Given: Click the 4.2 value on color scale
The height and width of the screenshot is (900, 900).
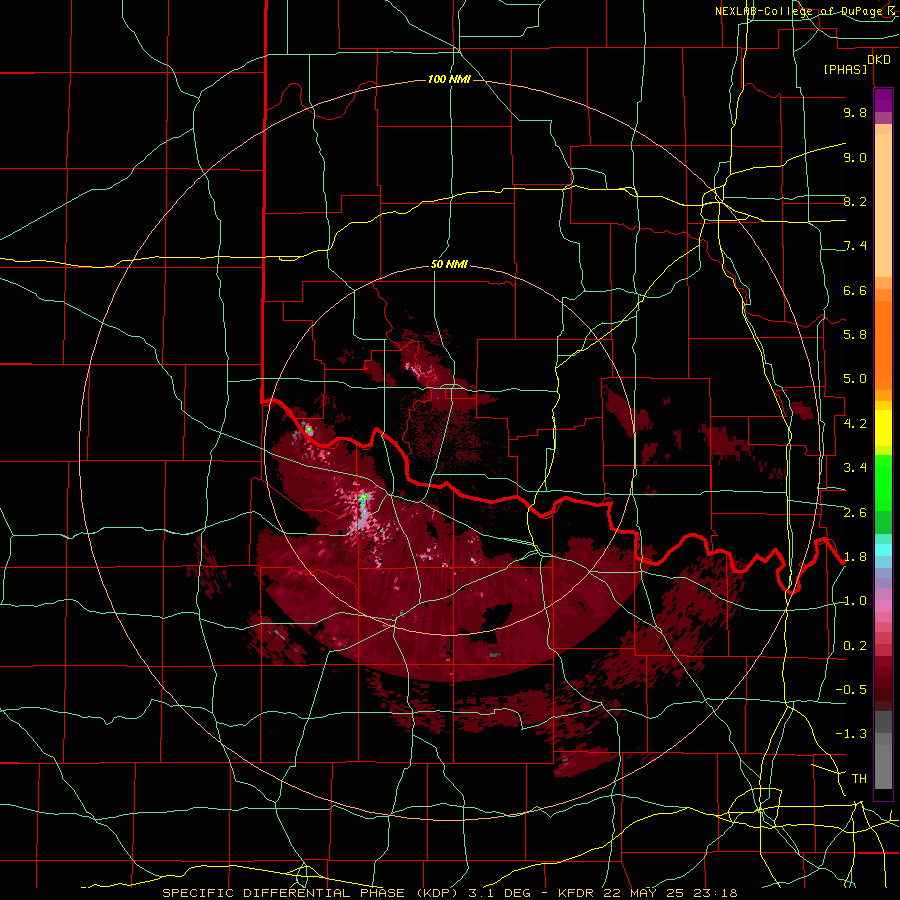Looking at the screenshot, I should point(855,424).
